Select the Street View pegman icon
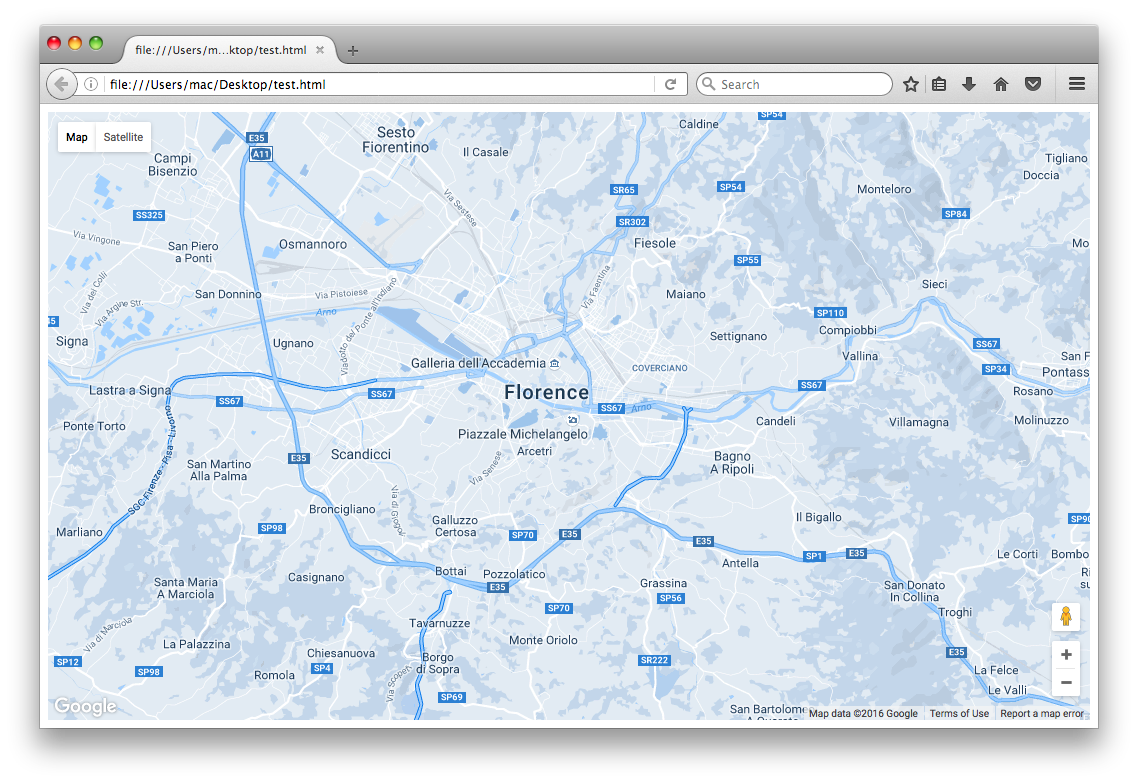 1065,616
